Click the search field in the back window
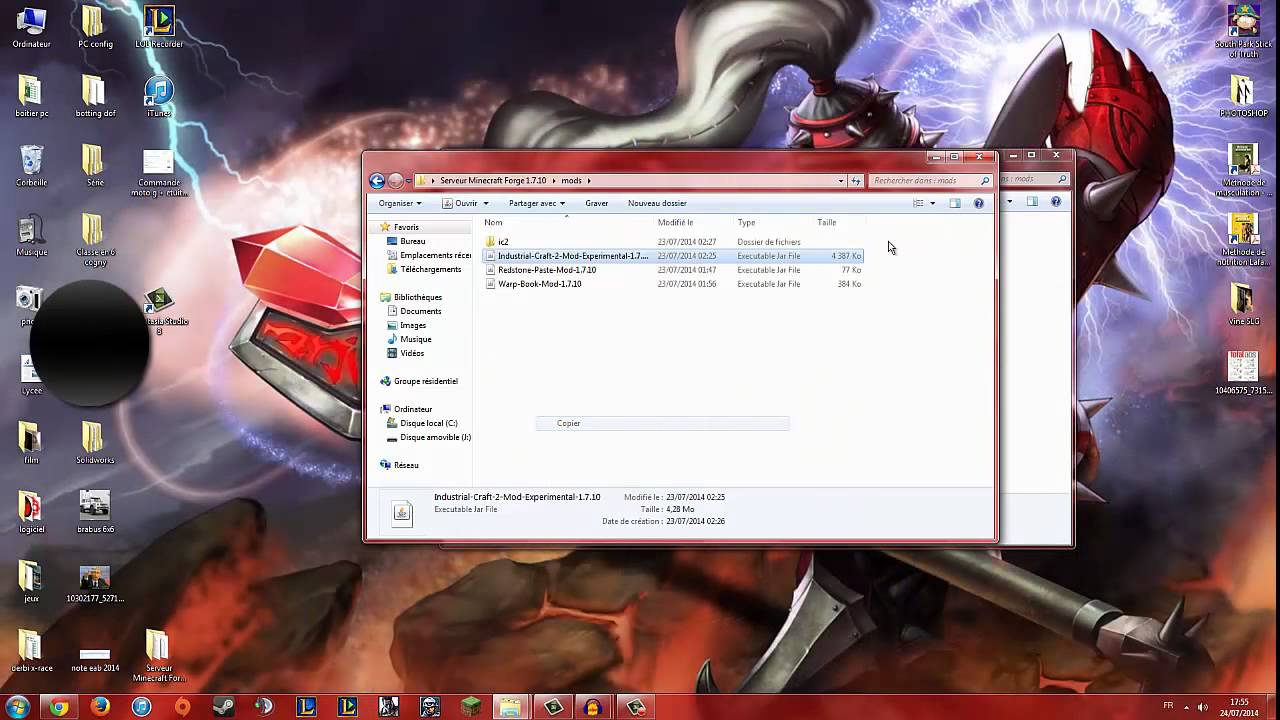This screenshot has height=720, width=1280. [x=1034, y=180]
